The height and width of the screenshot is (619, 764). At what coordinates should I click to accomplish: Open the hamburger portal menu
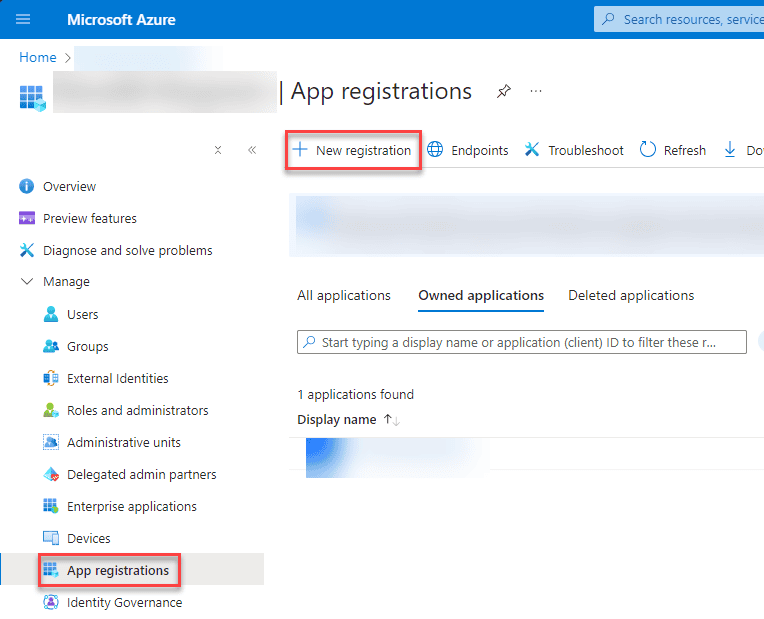click(23, 19)
